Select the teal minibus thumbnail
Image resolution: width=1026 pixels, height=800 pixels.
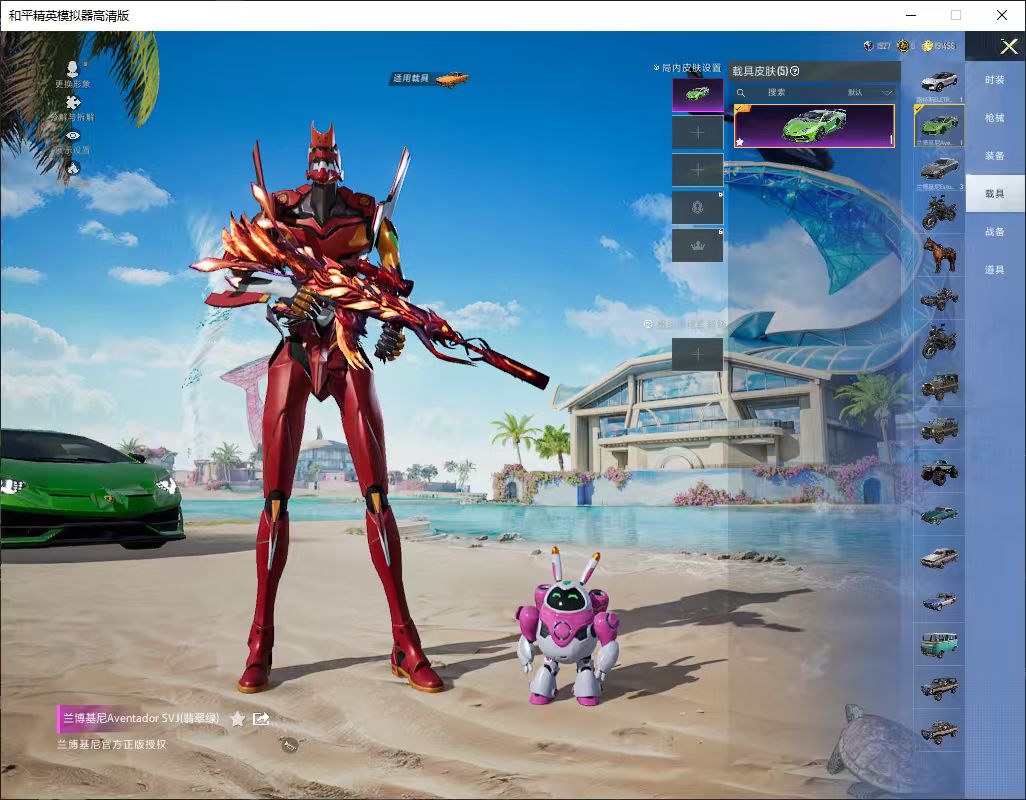coord(940,644)
